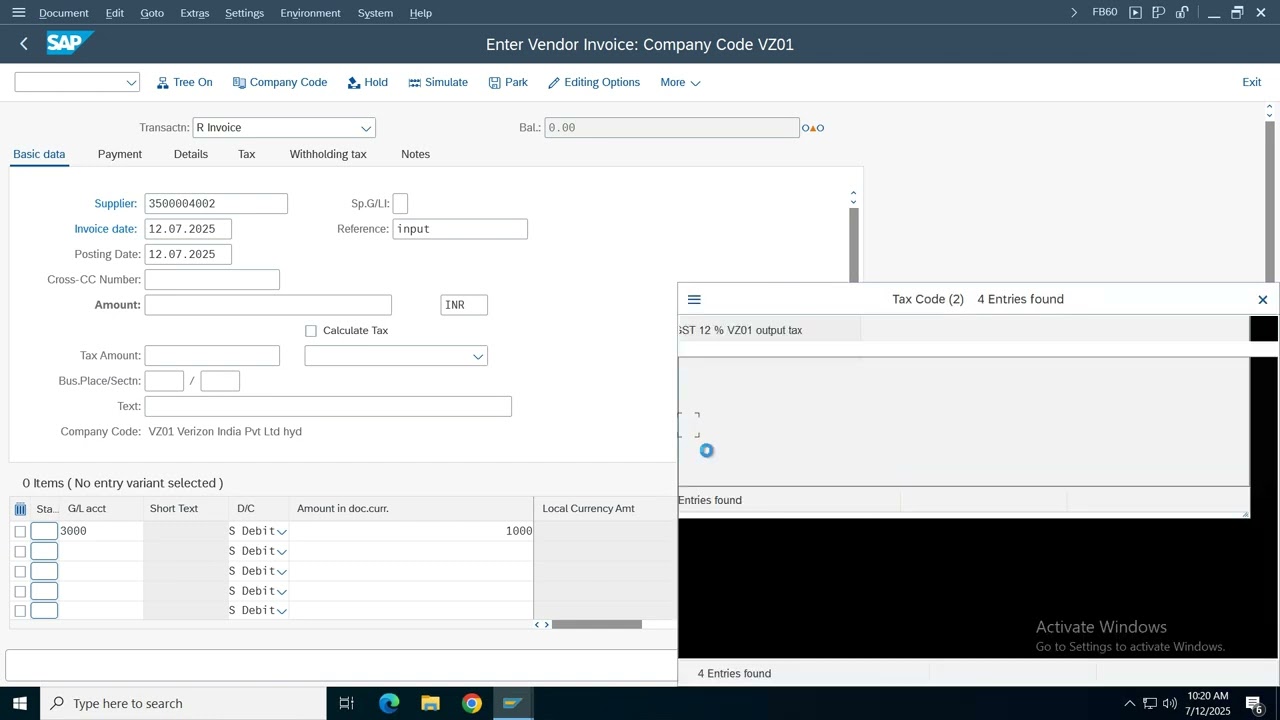Click the Supplier field label link
This screenshot has width=1280, height=720.
[116, 204]
